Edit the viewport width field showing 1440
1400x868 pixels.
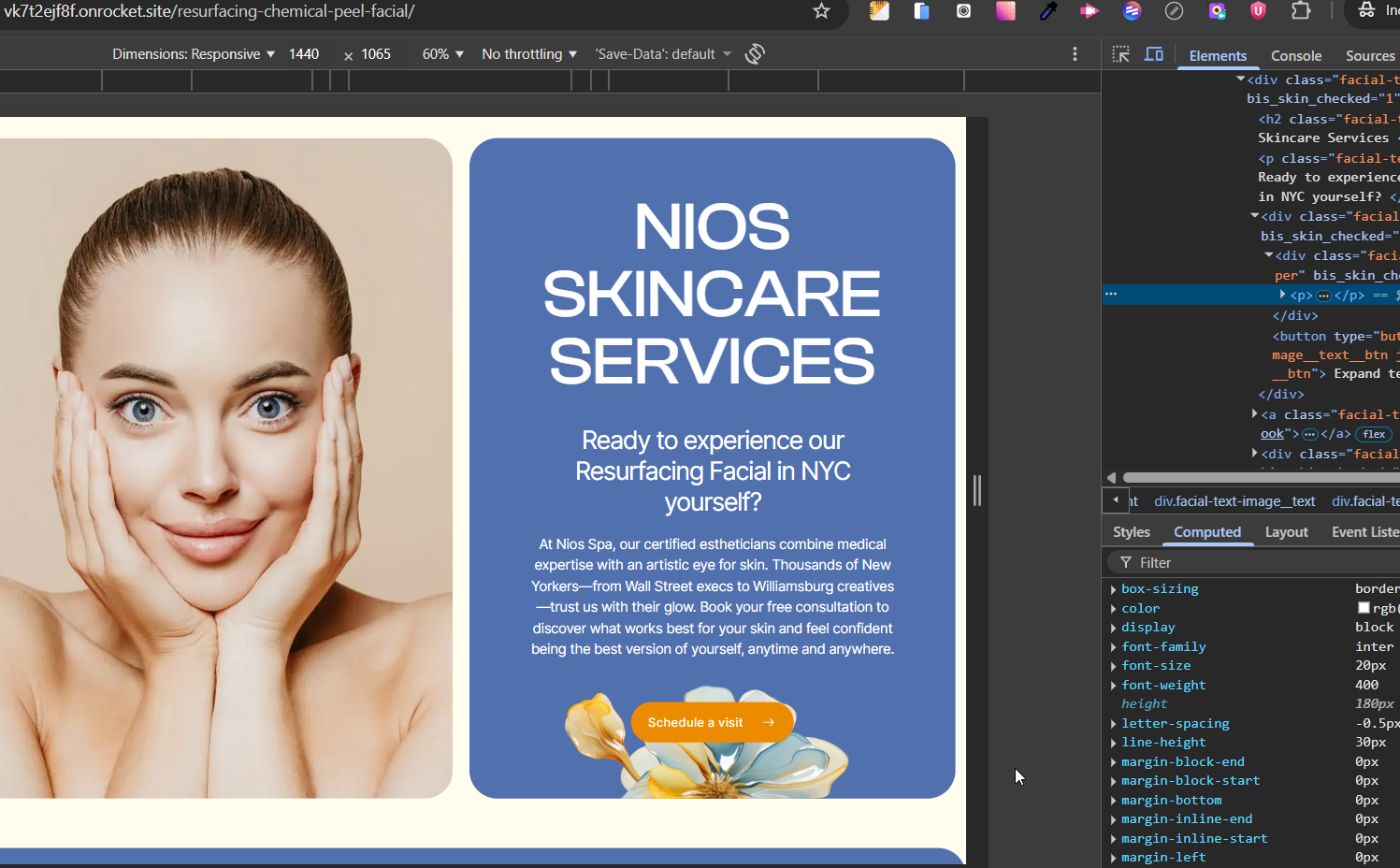[x=305, y=54]
